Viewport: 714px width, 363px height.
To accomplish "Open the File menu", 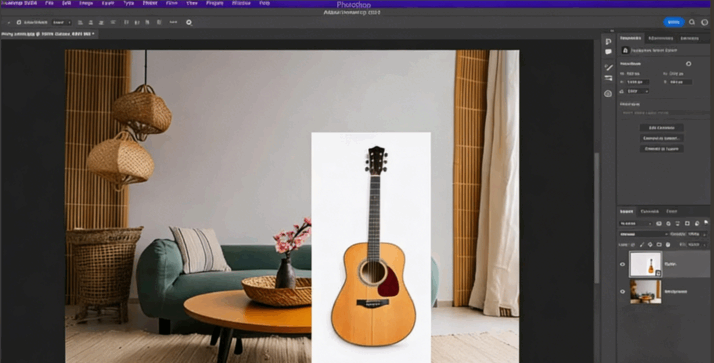I will (x=49, y=3).
